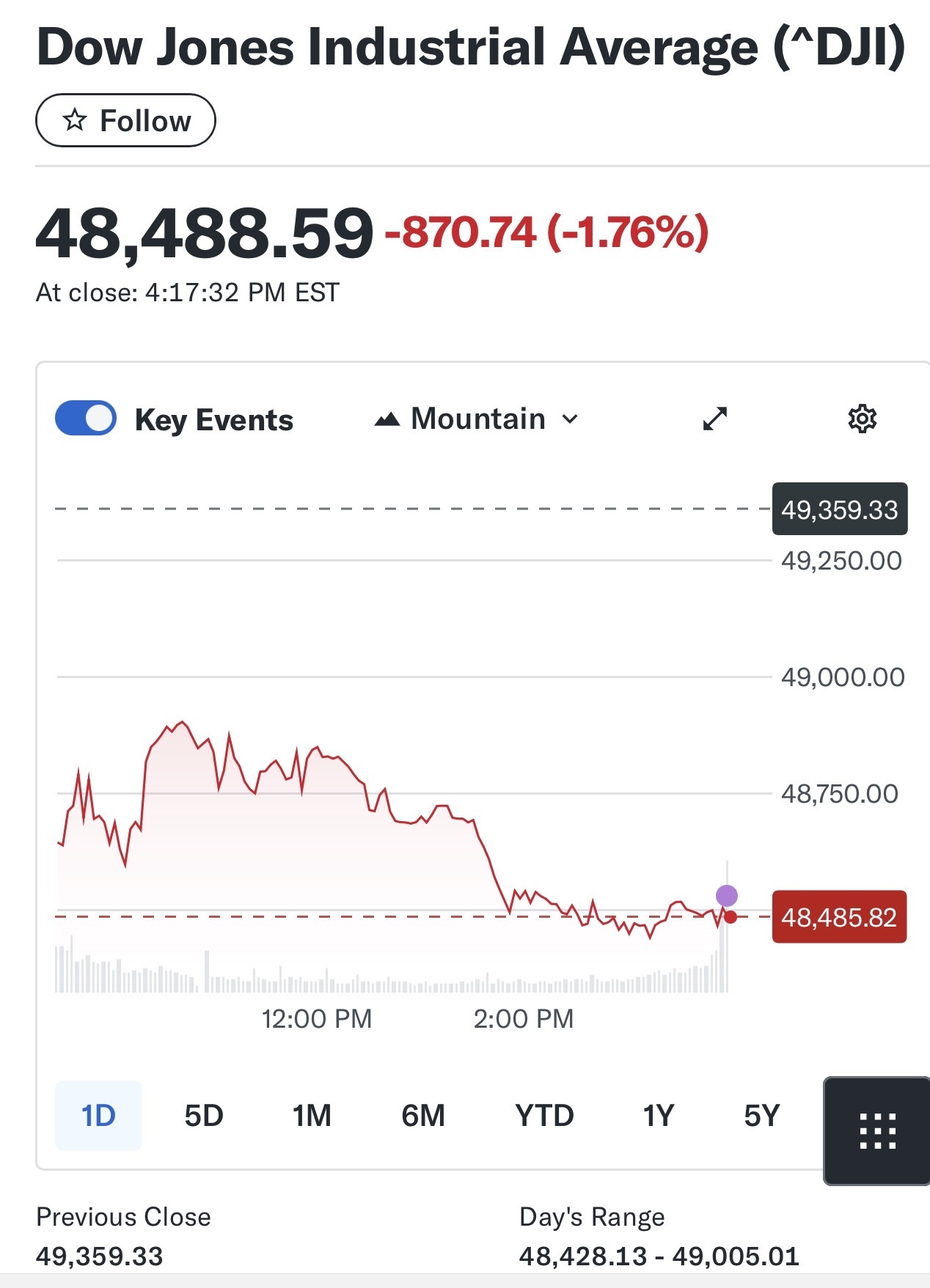Select the 1Y time range

[658, 1116]
